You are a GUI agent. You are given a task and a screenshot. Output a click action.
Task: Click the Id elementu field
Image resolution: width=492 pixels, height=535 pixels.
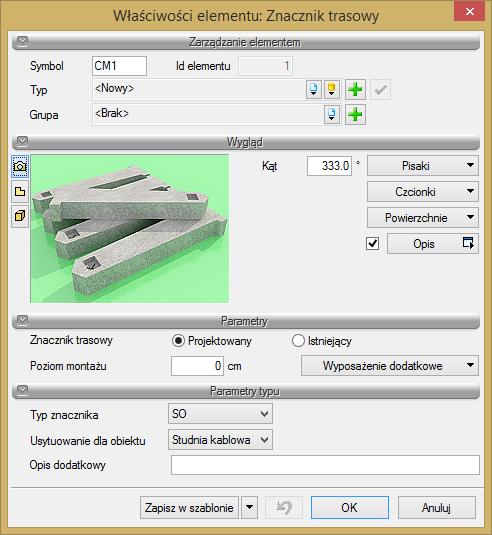pyautogui.click(x=265, y=66)
